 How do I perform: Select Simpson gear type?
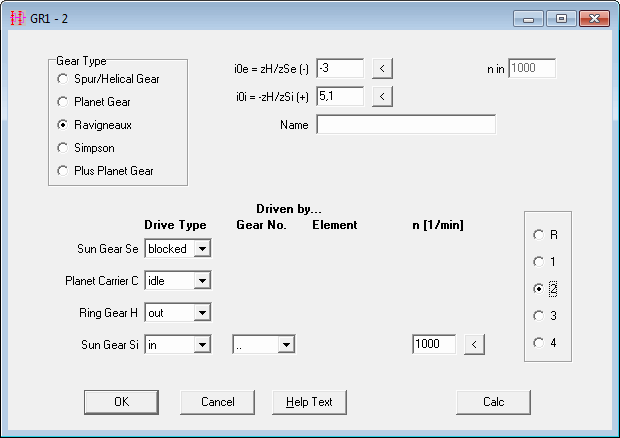click(64, 148)
